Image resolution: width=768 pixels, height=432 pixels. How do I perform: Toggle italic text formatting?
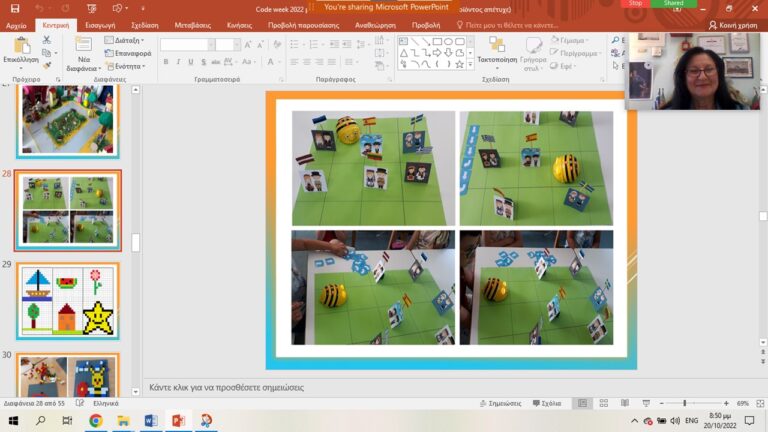178,62
